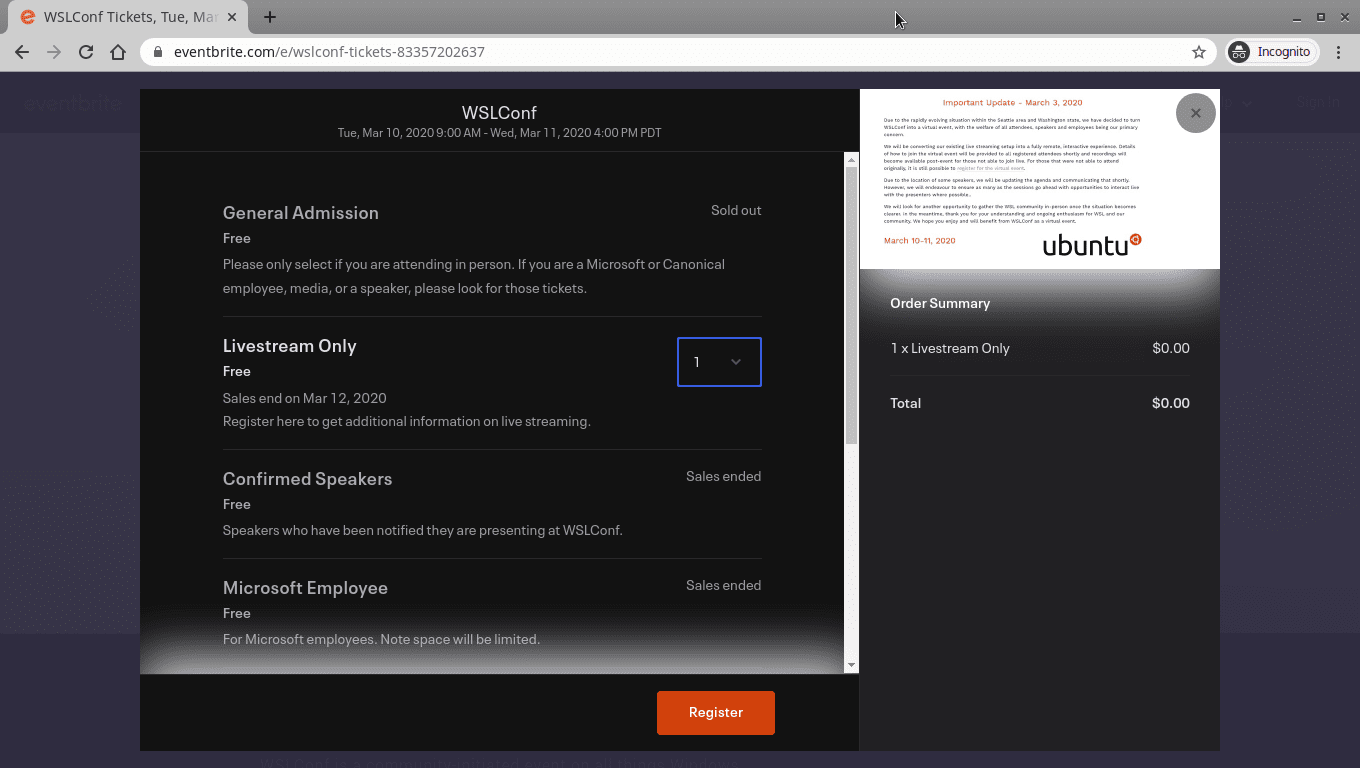Click the eventbrite logo behind modal

click(73, 102)
